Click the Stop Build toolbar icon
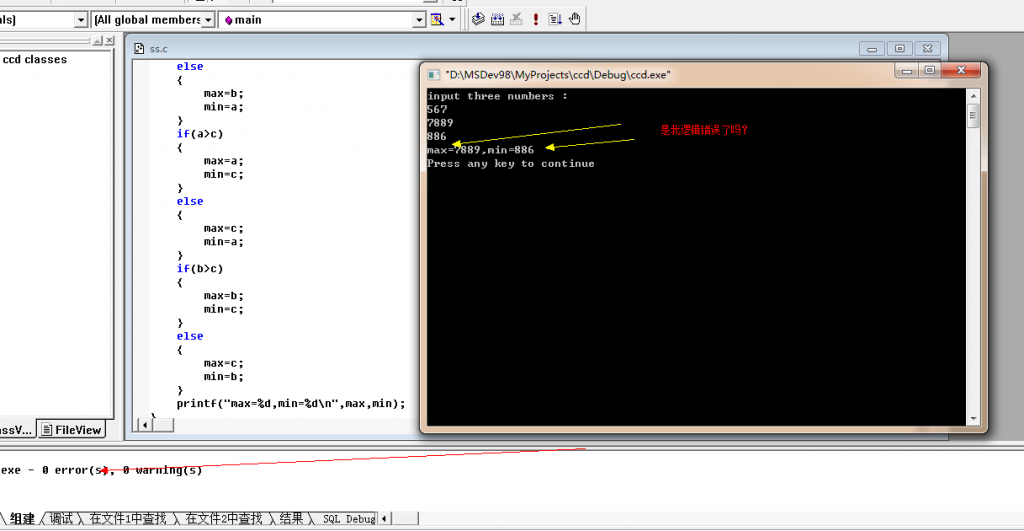 (x=516, y=20)
